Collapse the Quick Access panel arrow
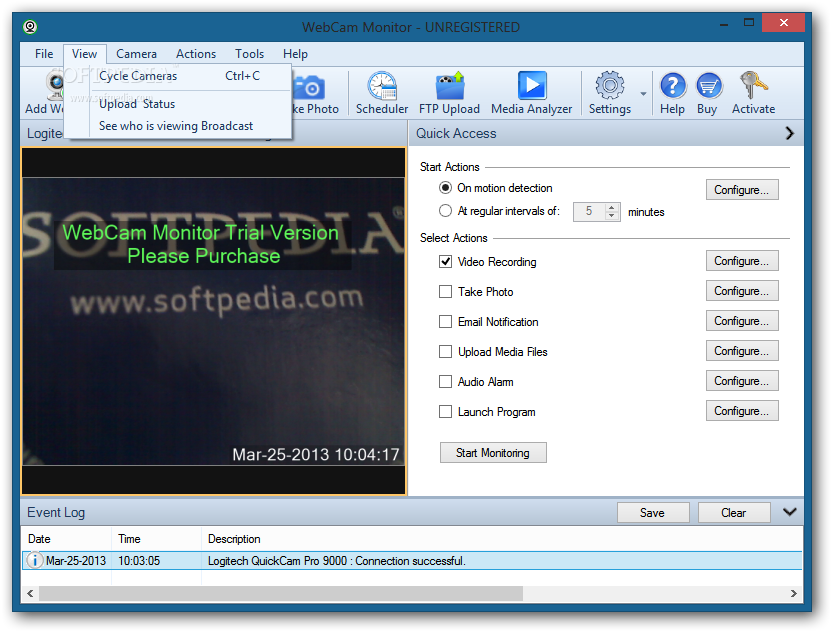The width and height of the screenshot is (832, 632). (790, 133)
